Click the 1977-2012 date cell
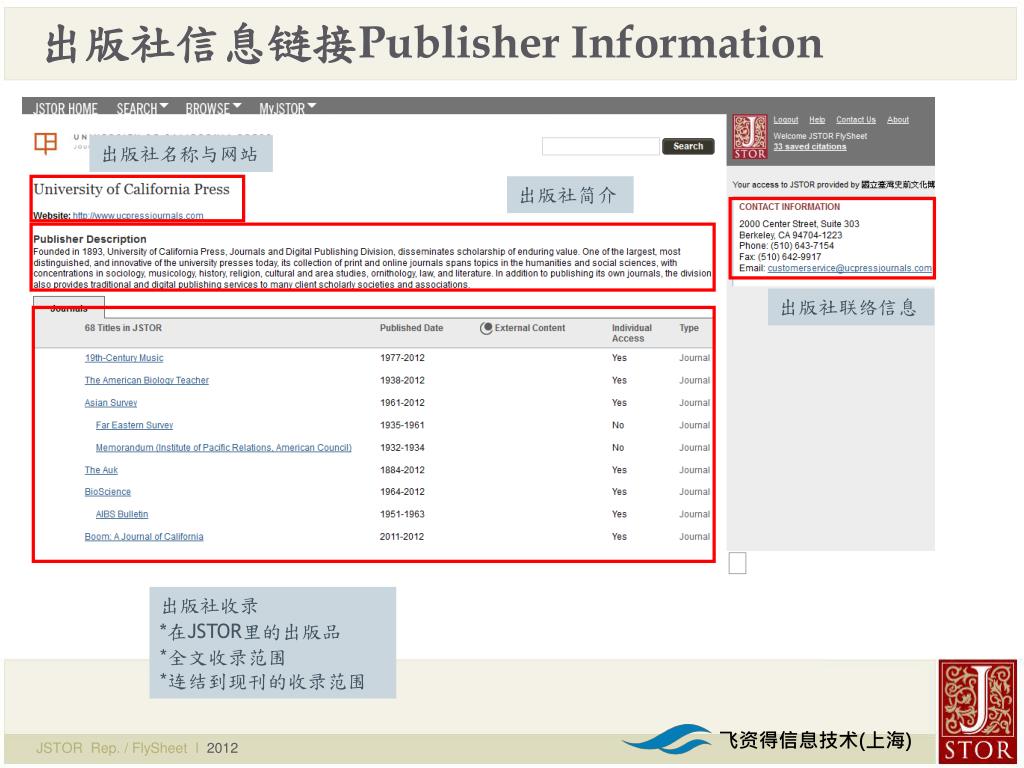This screenshot has width=1024, height=768. click(x=402, y=358)
